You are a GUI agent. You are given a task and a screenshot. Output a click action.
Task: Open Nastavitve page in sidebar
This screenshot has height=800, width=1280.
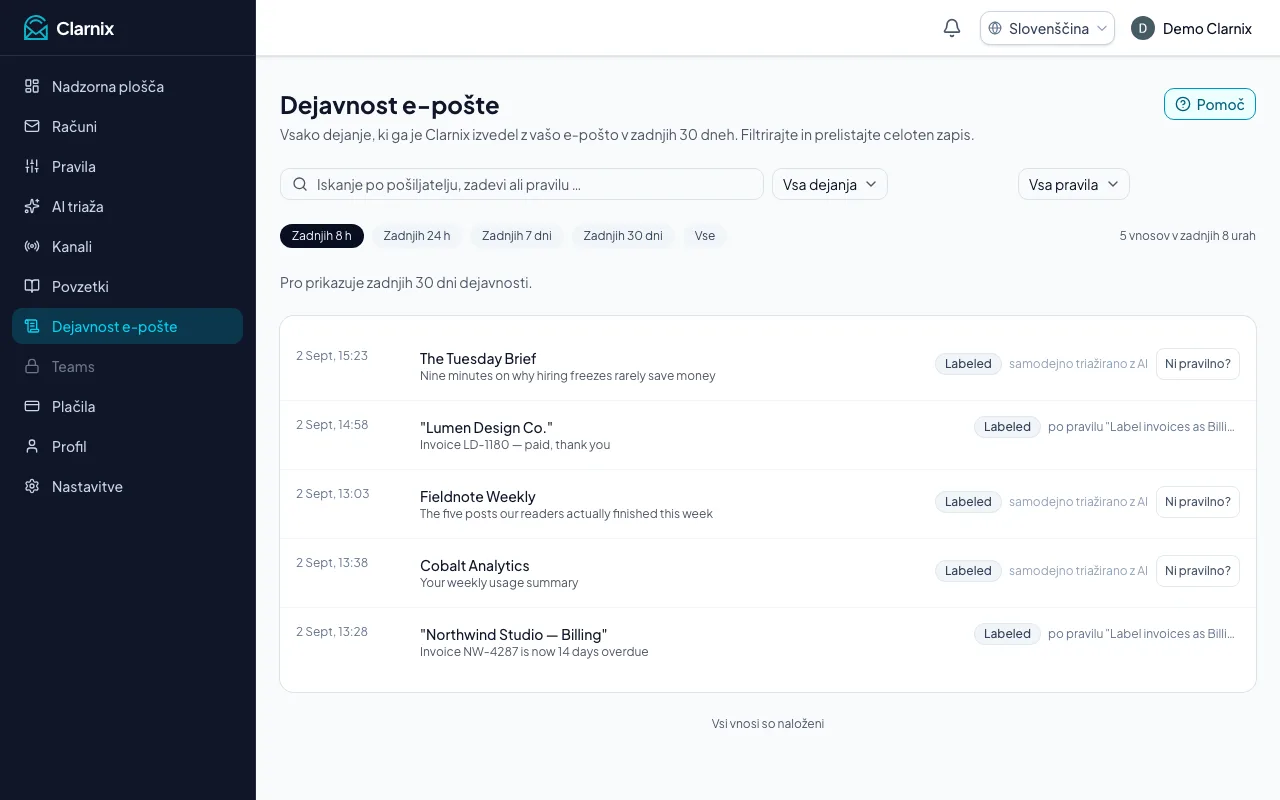[127, 486]
